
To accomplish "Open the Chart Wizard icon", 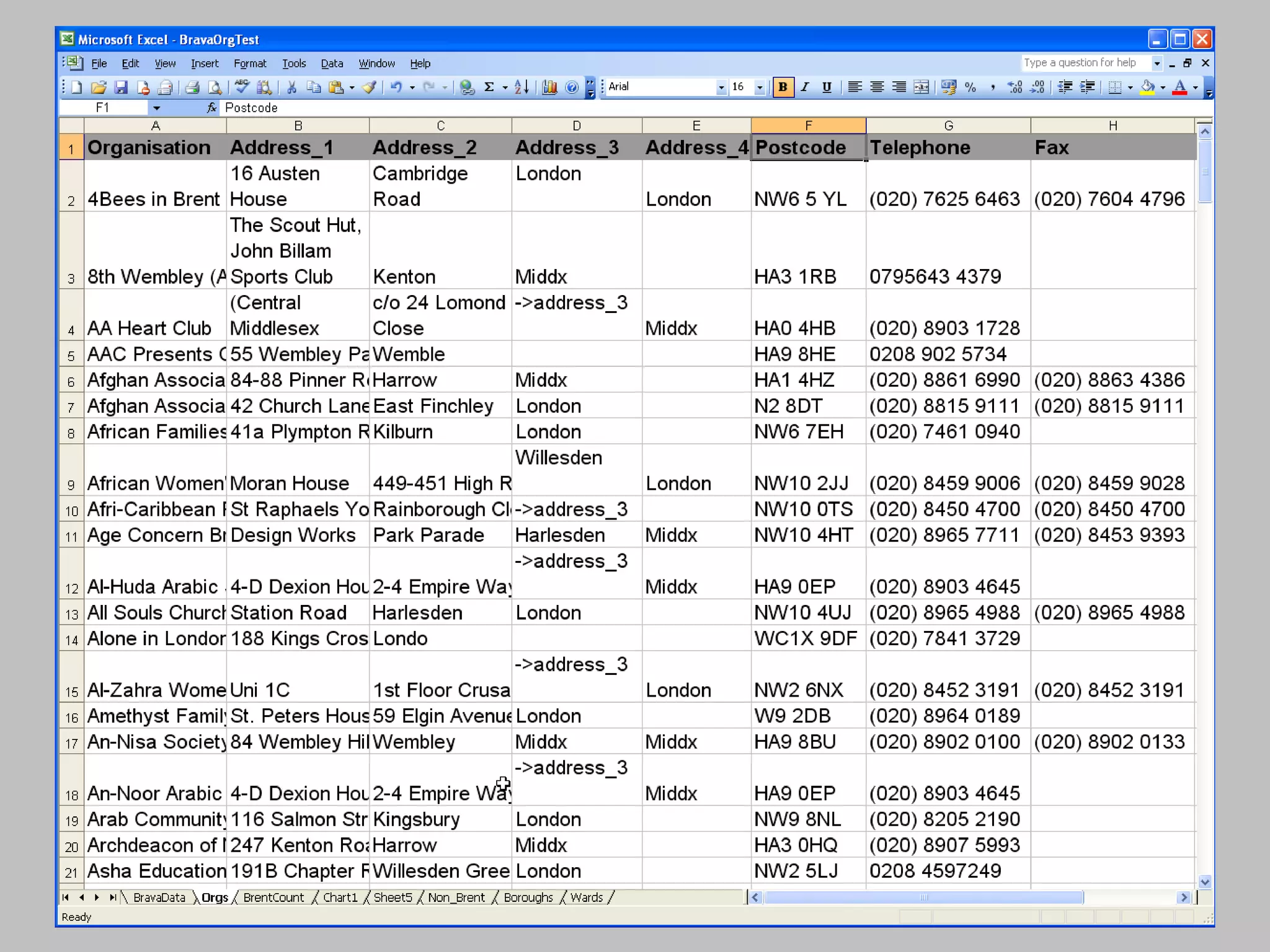I will pyautogui.click(x=549, y=87).
